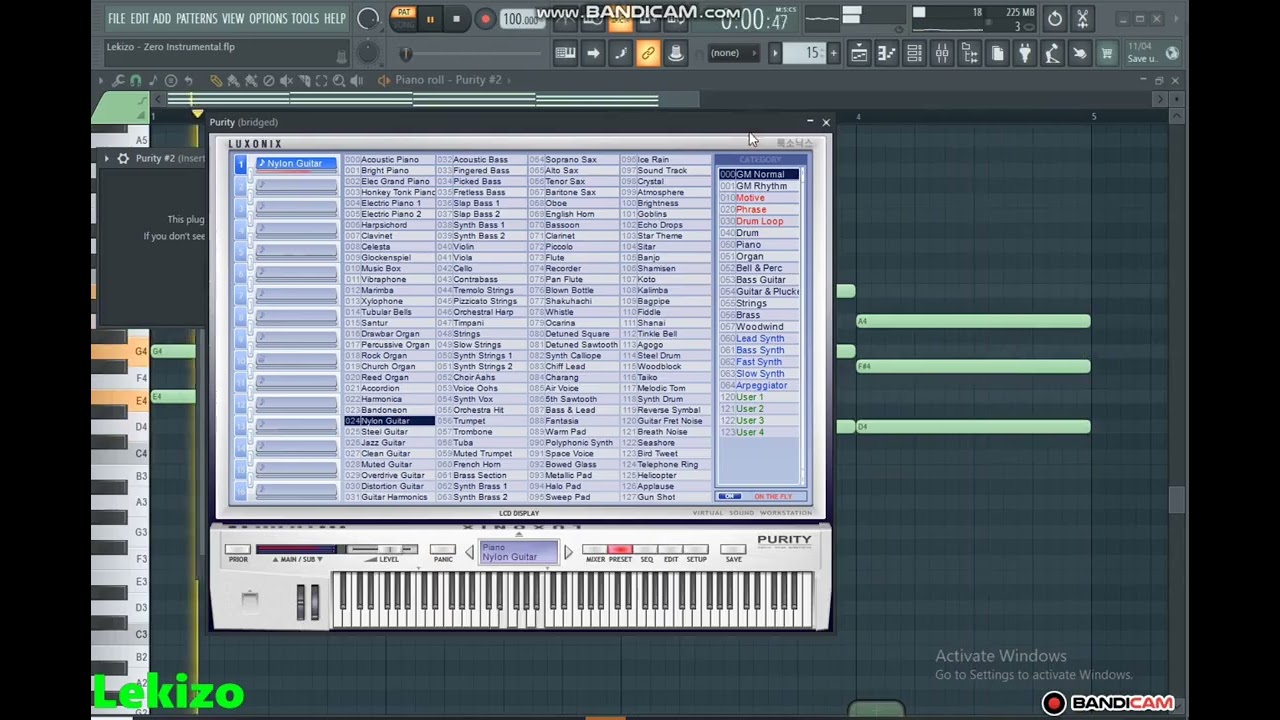The image size is (1280, 720).
Task: Toggle the record button
Action: [485, 19]
